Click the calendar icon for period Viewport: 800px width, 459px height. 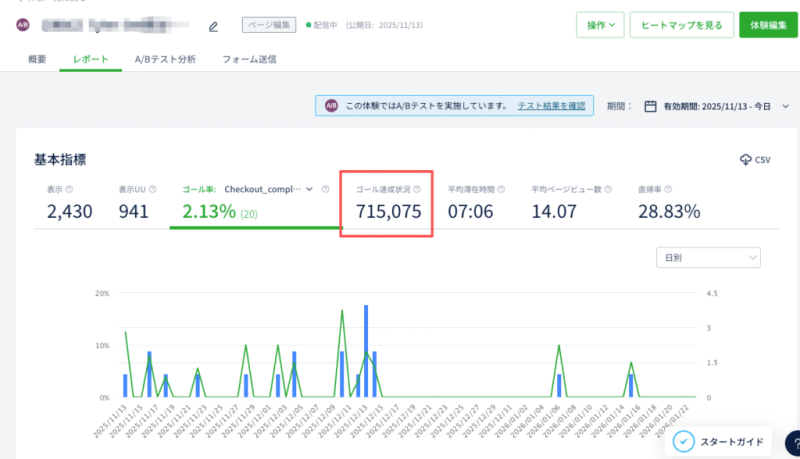[650, 106]
